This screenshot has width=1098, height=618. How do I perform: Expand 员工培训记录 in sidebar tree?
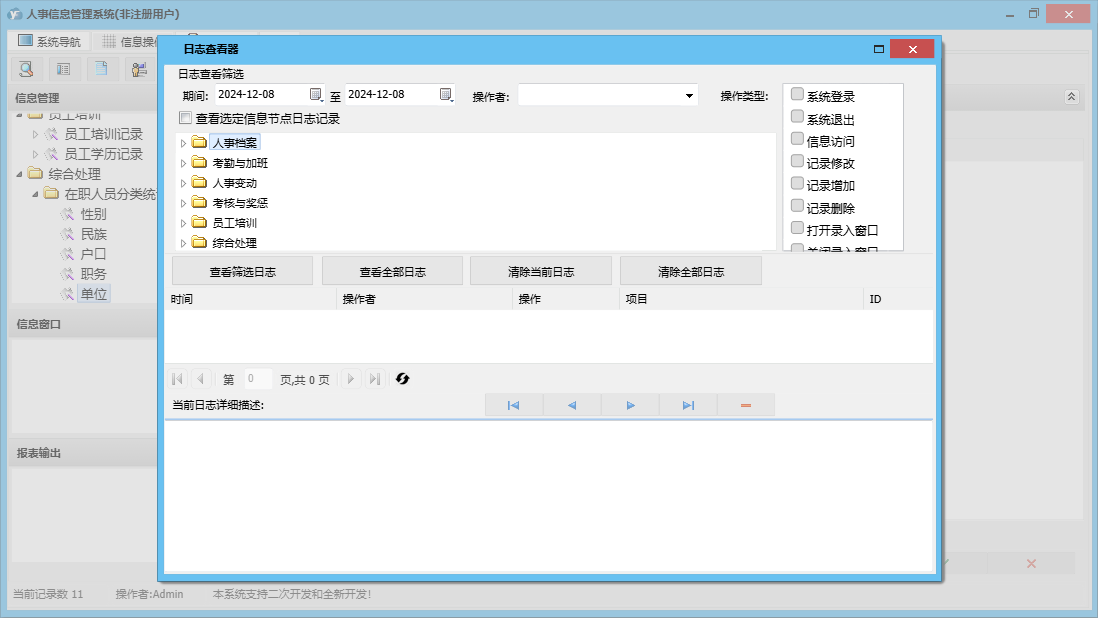coord(35,134)
